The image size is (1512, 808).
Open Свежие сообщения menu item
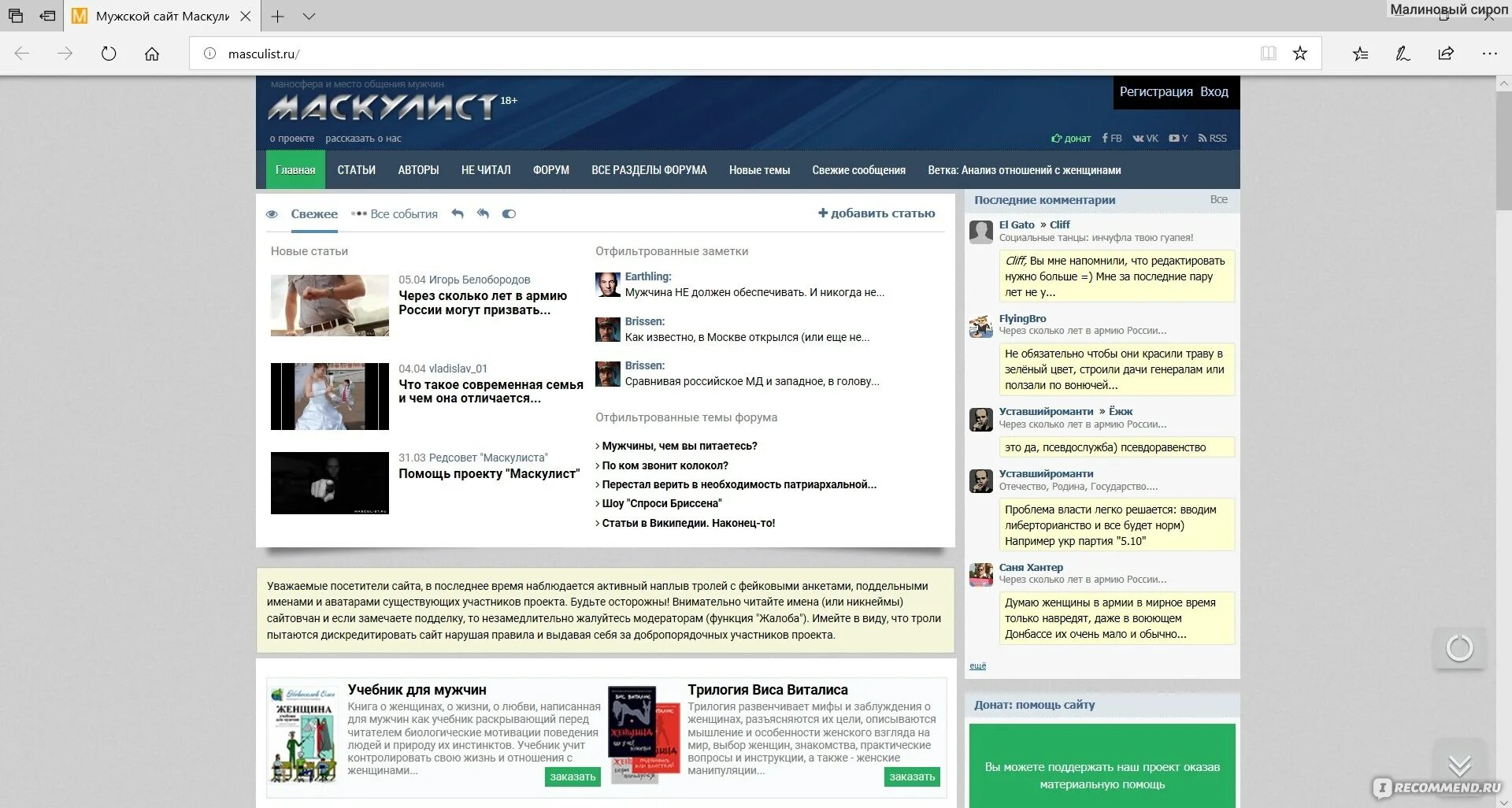(x=858, y=170)
